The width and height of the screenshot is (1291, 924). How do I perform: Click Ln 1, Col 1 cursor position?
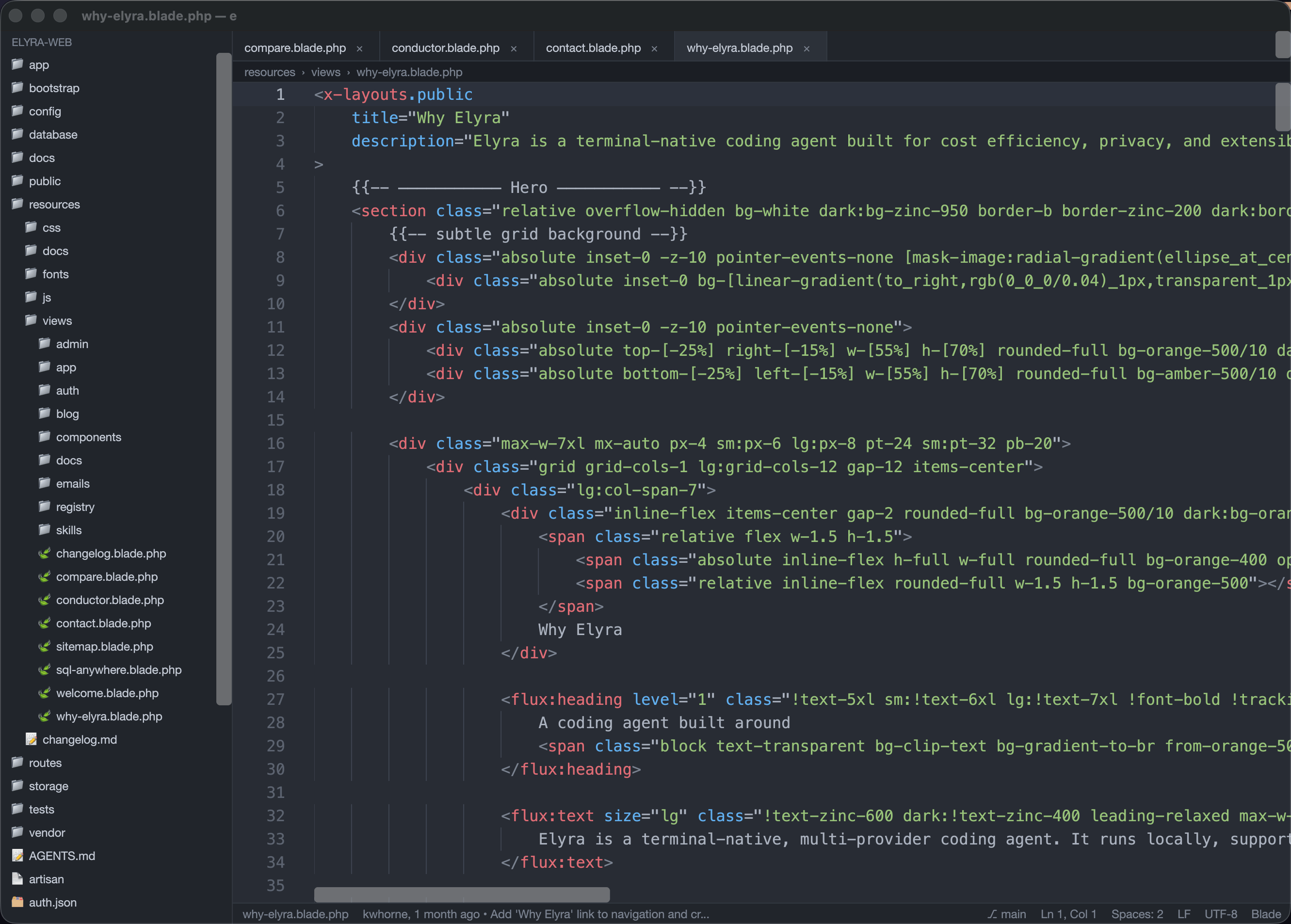[1068, 914]
